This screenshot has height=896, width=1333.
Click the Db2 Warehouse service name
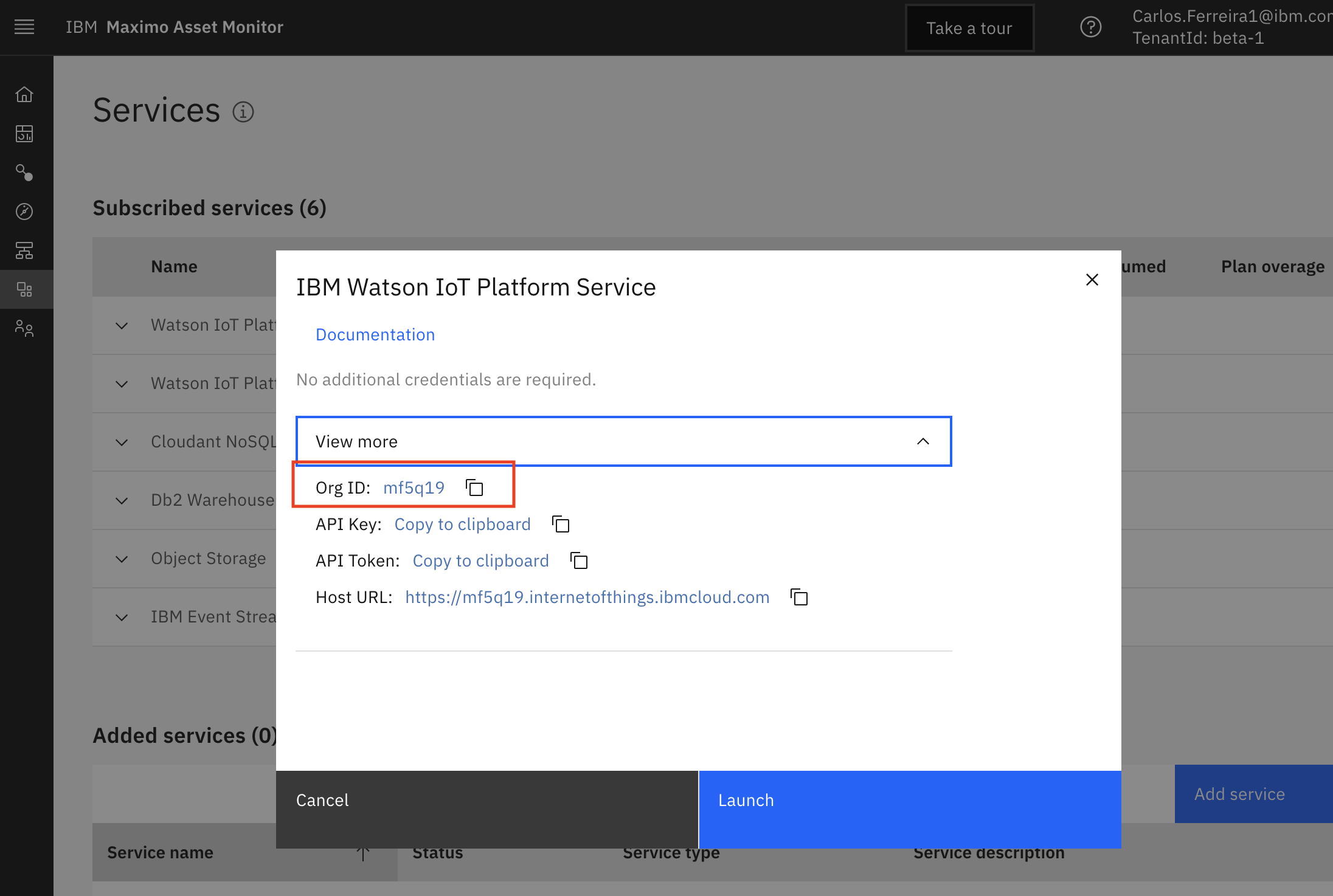click(x=213, y=500)
